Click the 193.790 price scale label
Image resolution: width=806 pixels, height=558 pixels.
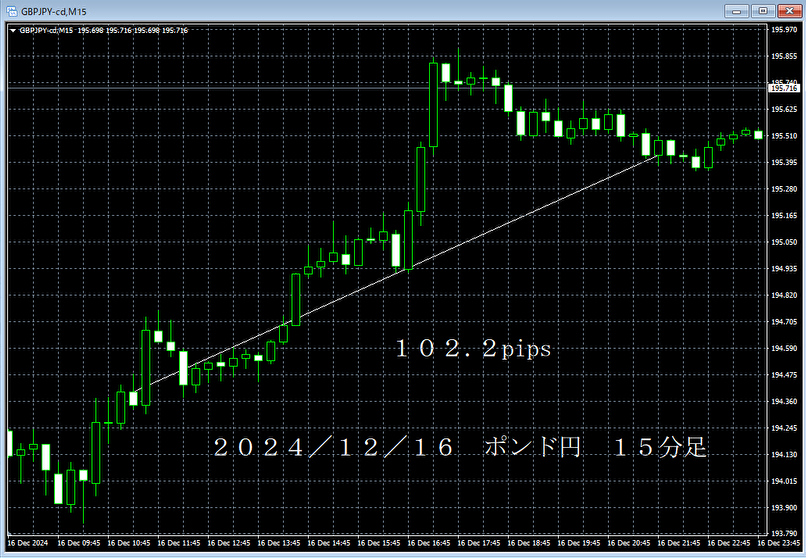[x=782, y=507]
